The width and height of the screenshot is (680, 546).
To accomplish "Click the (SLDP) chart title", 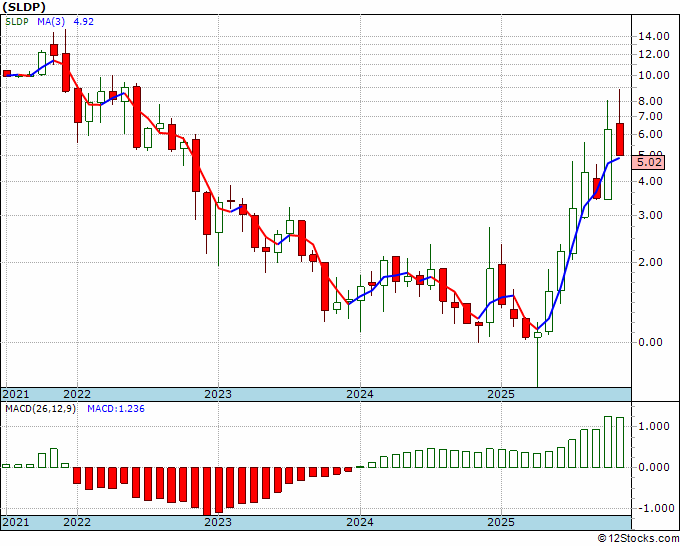I will 23,7.
